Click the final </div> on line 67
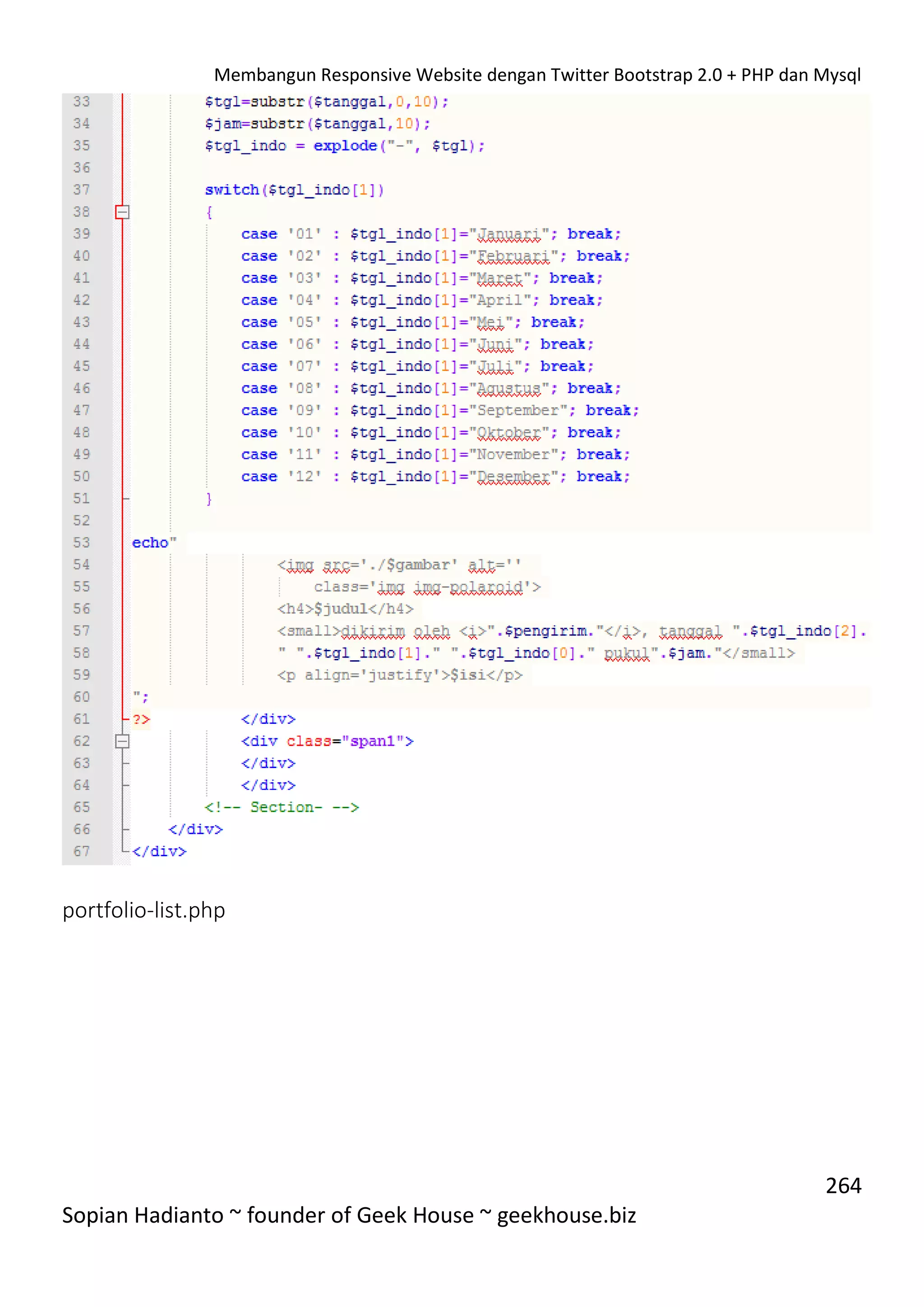 click(159, 852)
